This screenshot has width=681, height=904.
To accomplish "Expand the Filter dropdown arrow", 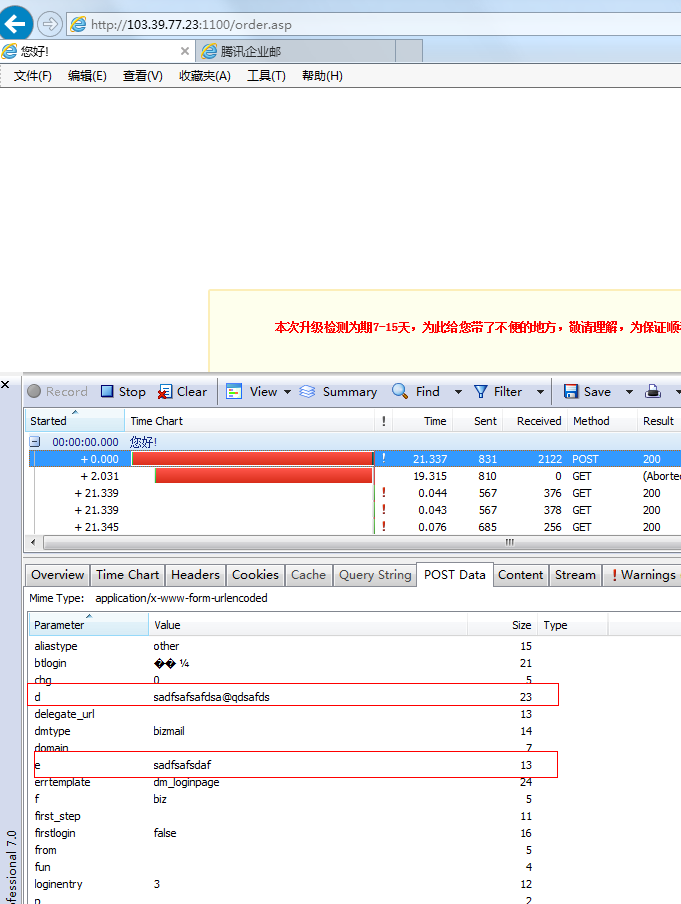I will pos(540,392).
